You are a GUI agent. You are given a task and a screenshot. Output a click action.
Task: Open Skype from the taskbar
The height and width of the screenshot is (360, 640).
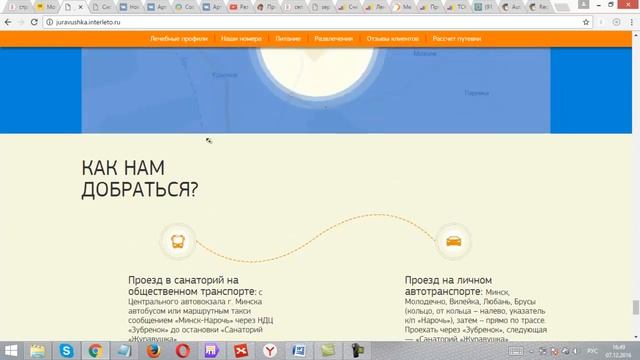66,351
